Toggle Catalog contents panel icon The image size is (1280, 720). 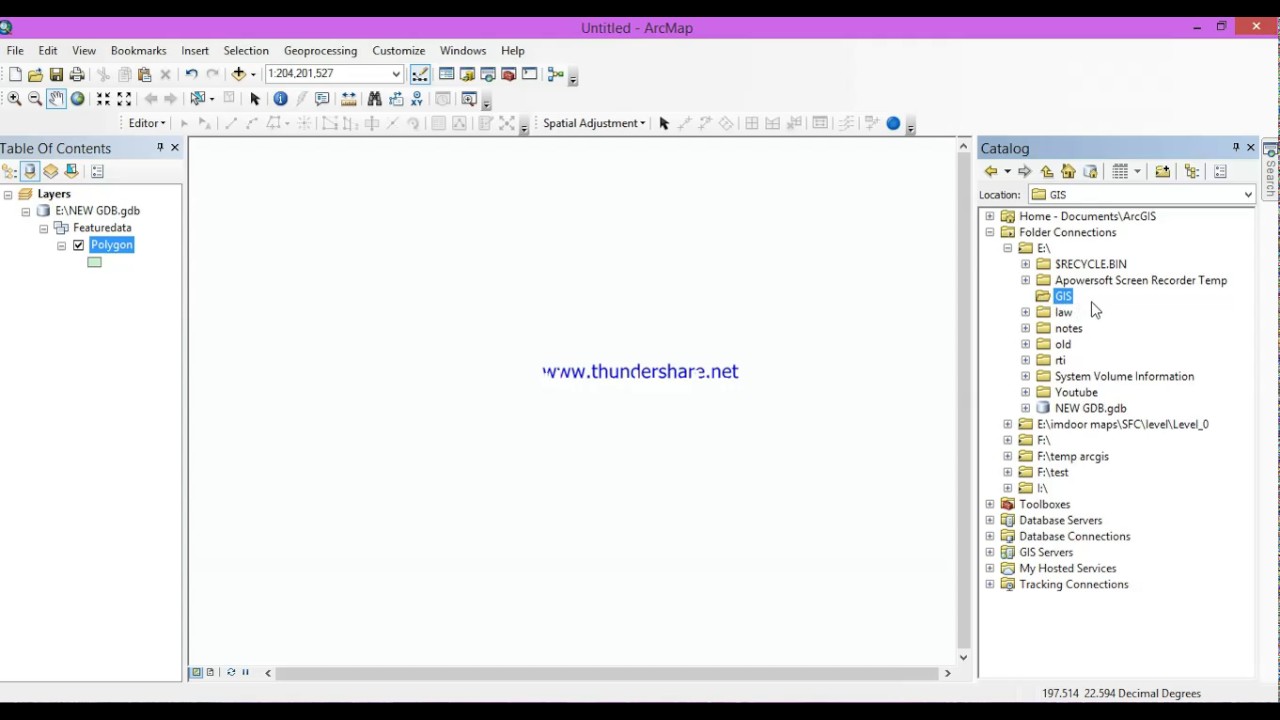[1192, 171]
